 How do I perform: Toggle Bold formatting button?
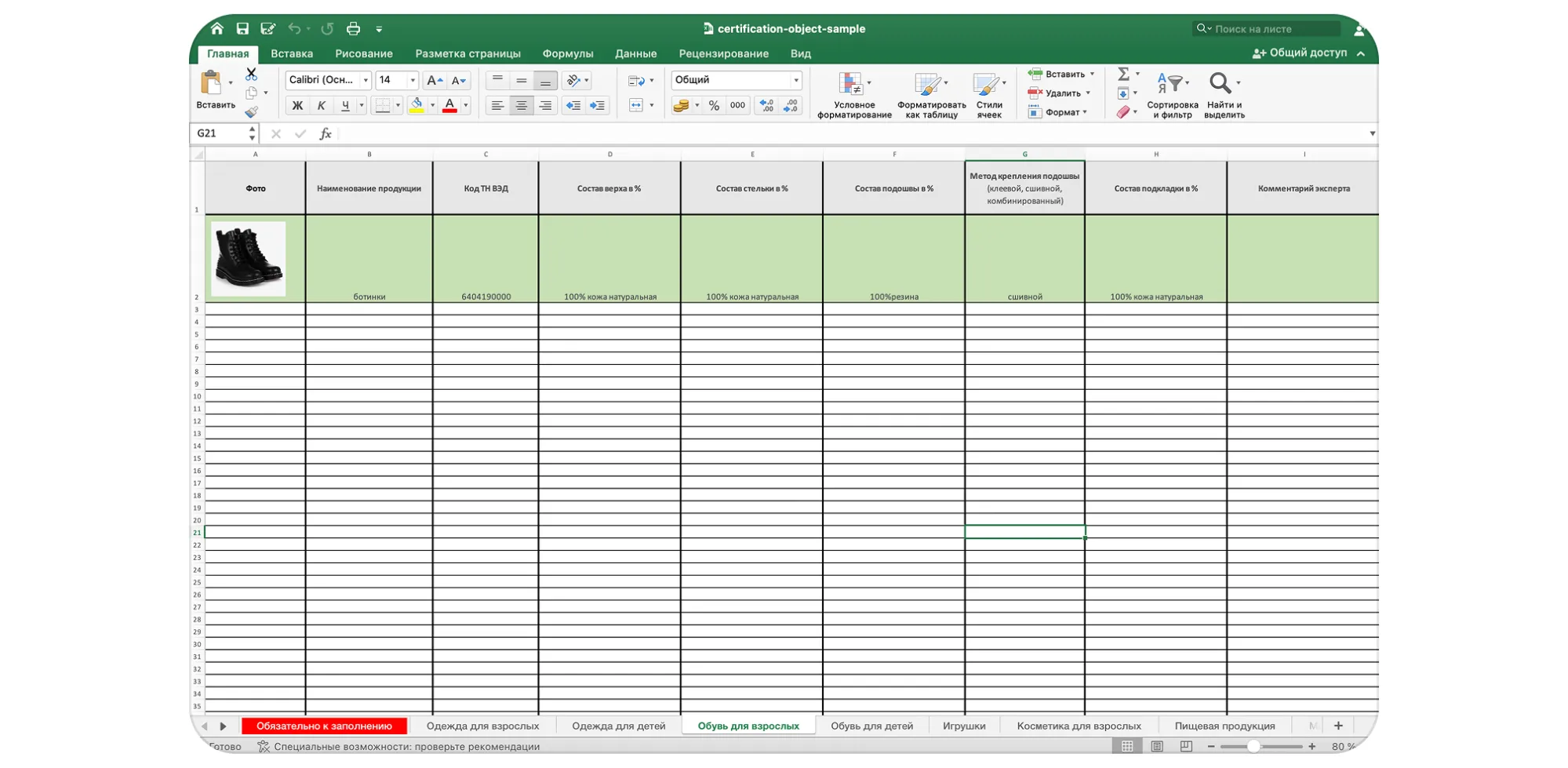point(297,105)
